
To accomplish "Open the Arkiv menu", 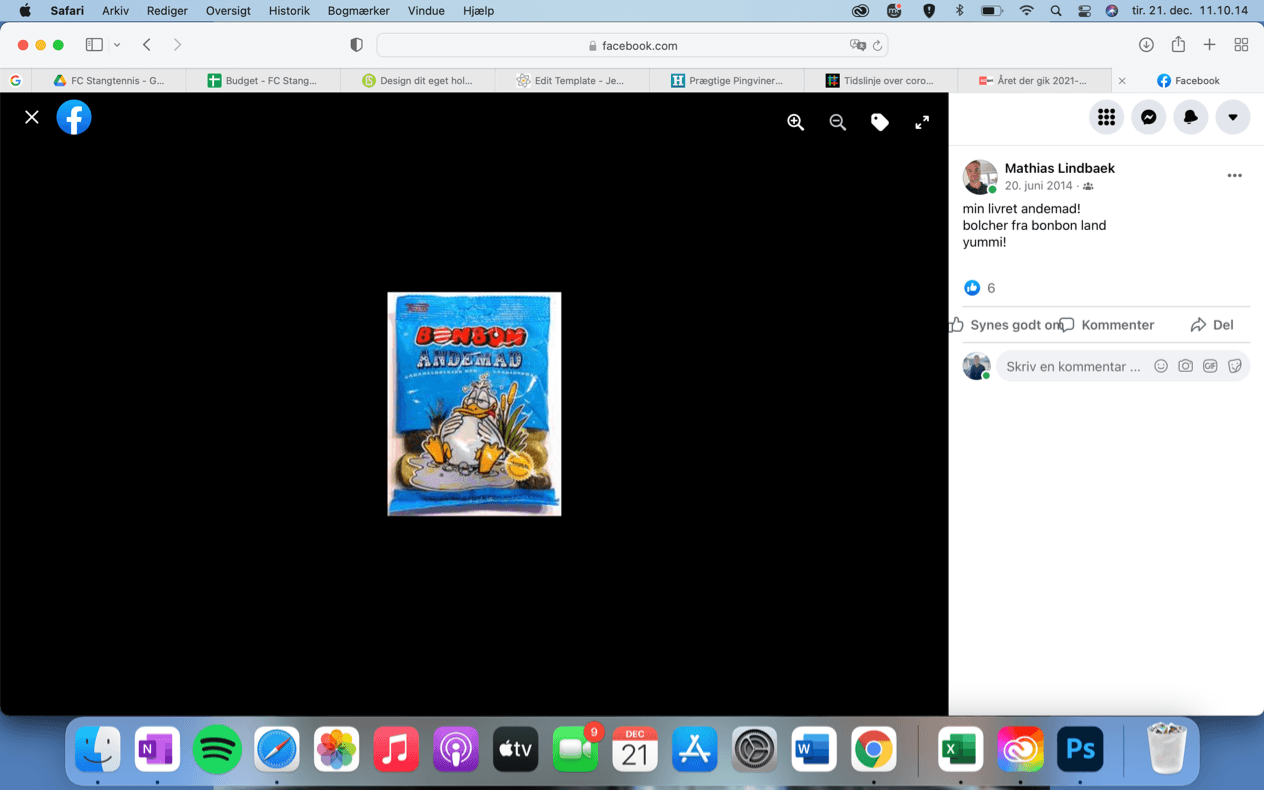I will pos(115,11).
